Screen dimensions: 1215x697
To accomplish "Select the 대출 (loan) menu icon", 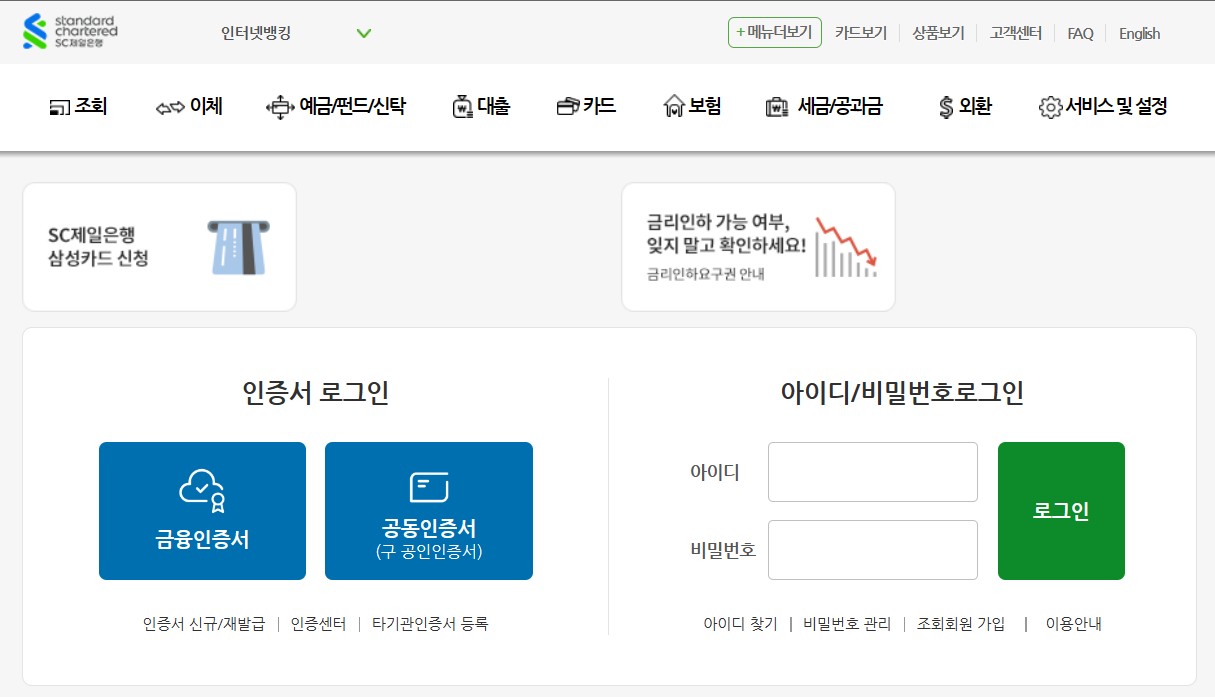I will [x=461, y=105].
